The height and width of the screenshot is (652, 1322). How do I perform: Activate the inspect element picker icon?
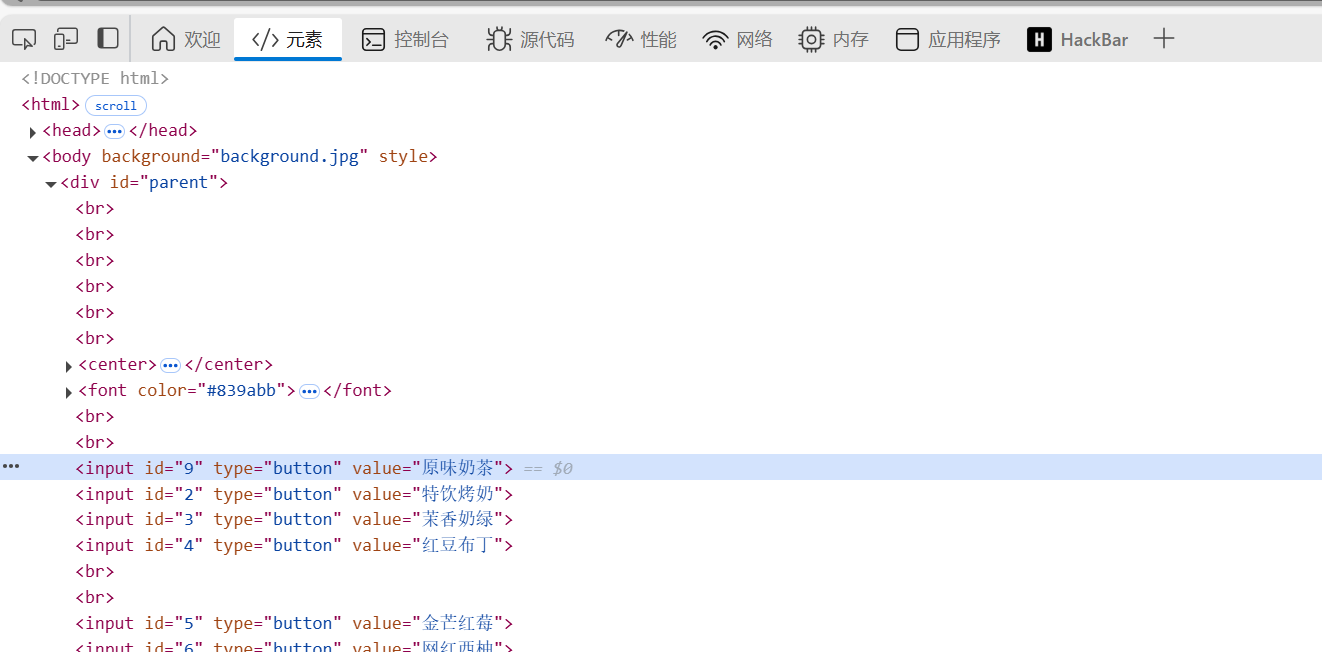[24, 39]
